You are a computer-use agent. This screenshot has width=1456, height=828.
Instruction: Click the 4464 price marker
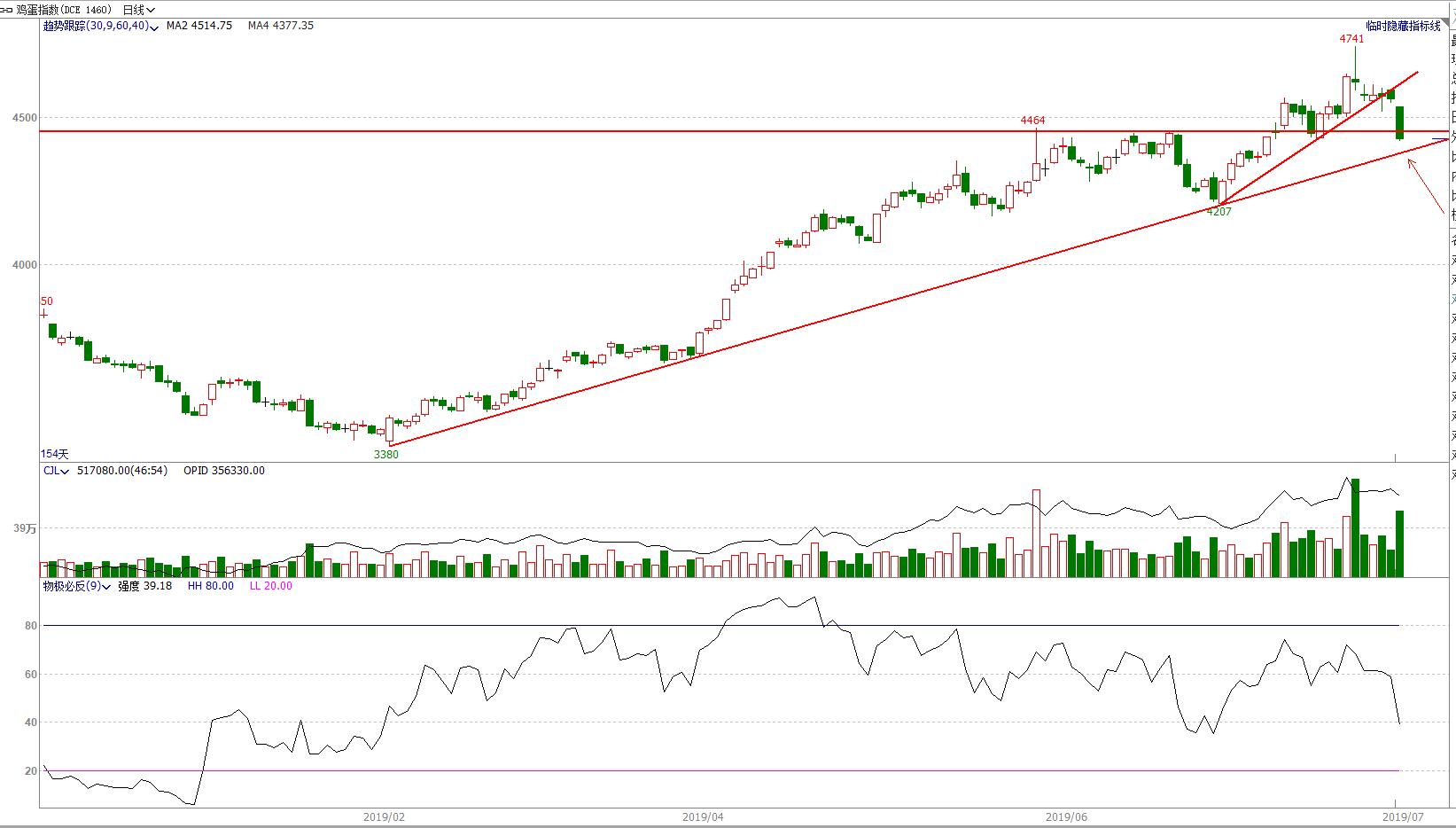tap(1032, 121)
